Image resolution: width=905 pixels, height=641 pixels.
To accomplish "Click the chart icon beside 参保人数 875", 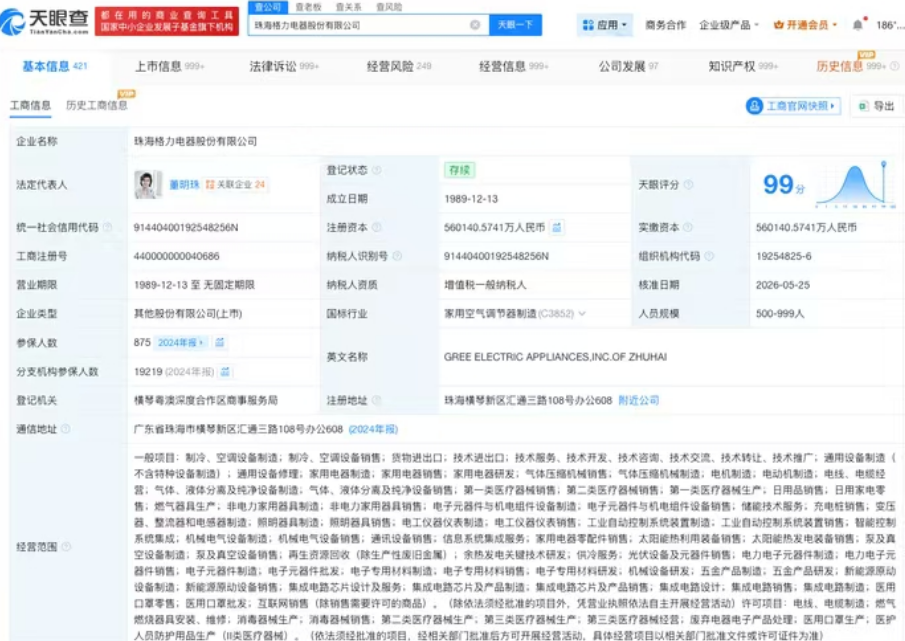I will (x=219, y=343).
